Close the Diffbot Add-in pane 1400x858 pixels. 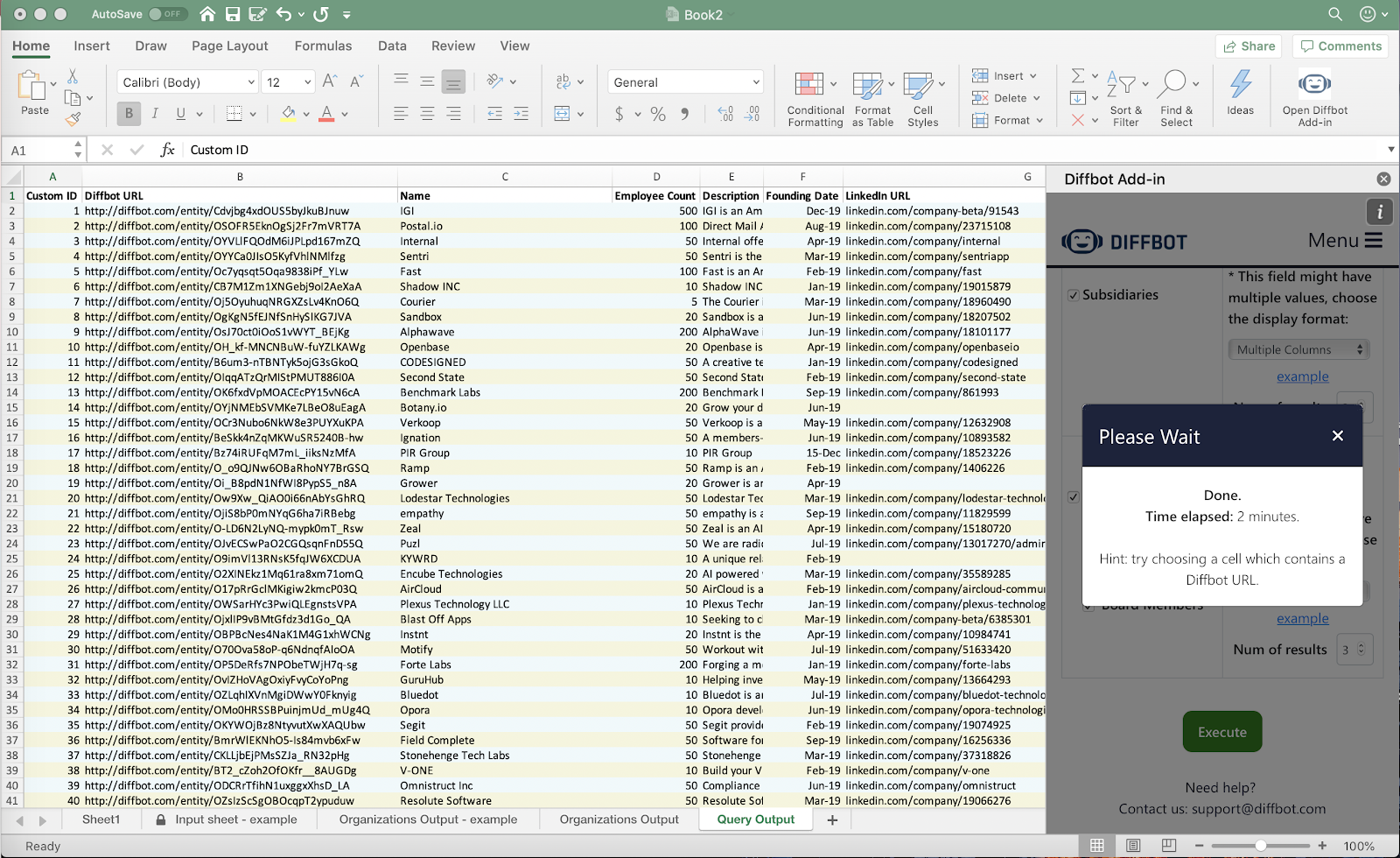(x=1383, y=179)
